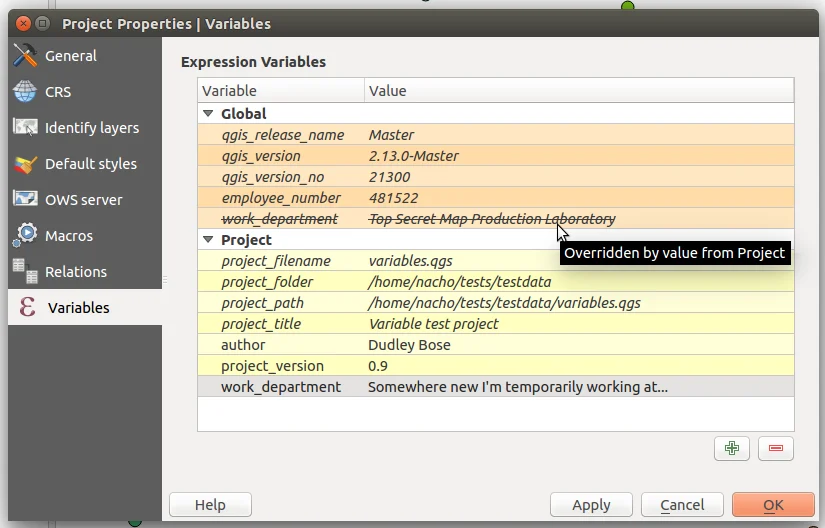Click the value variables.qgs
825x528 pixels.
[x=410, y=261]
